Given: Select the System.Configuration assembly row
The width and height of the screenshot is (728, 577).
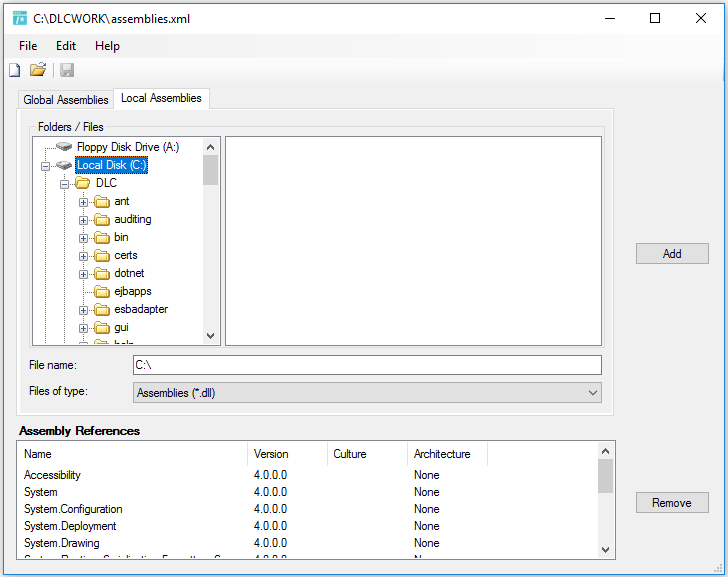Looking at the screenshot, I should pyautogui.click(x=308, y=509).
